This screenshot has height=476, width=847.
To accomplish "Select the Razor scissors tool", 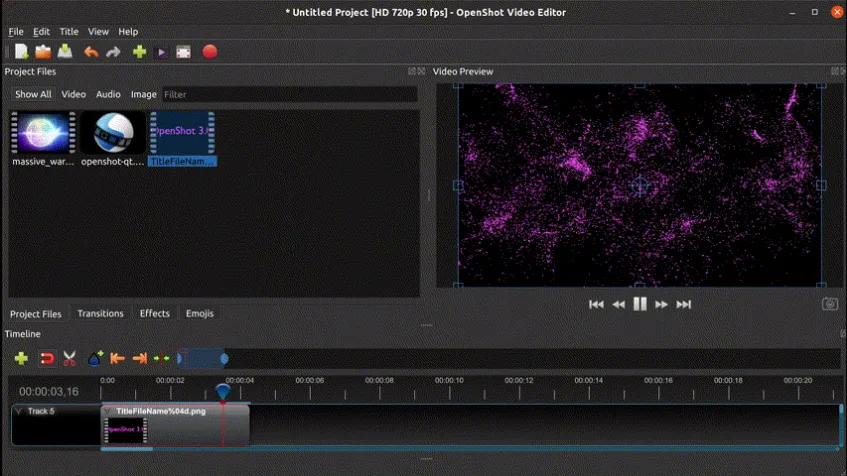I will pos(70,358).
